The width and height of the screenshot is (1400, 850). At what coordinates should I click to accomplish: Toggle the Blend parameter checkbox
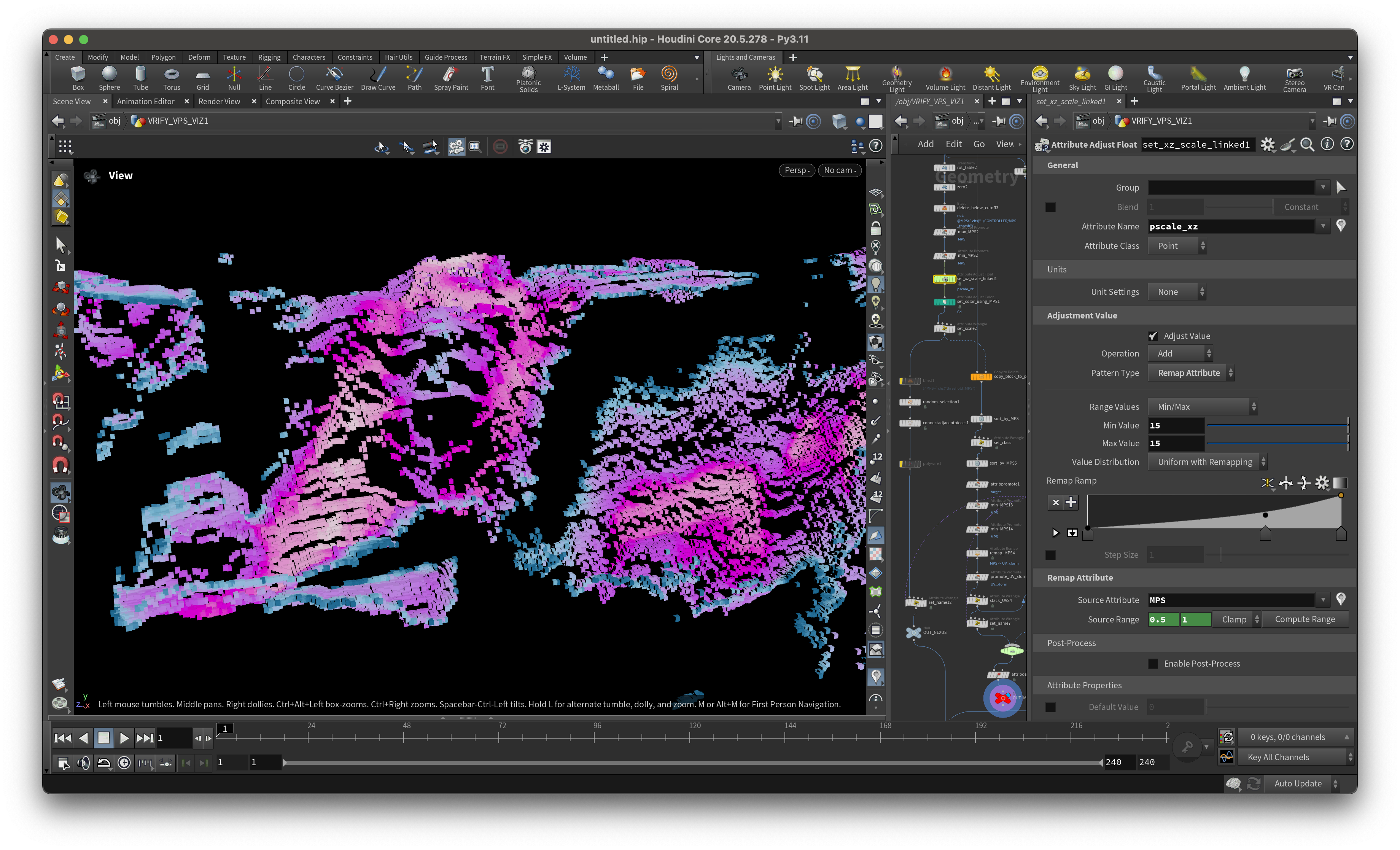[1050, 207]
